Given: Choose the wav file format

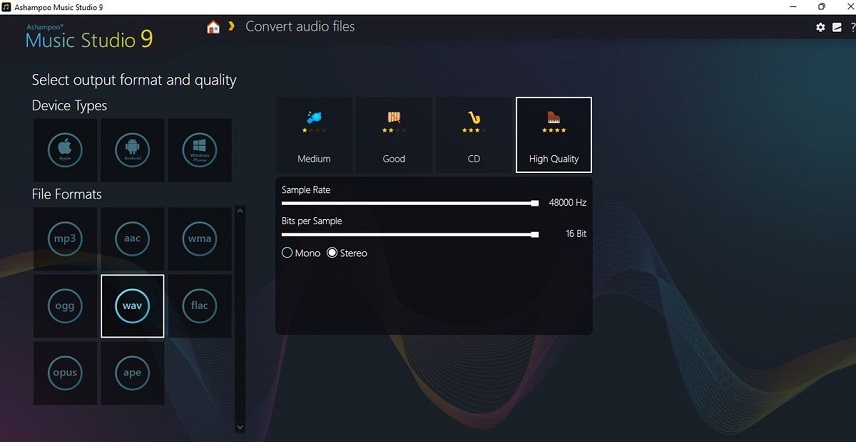Looking at the screenshot, I should [x=133, y=306].
